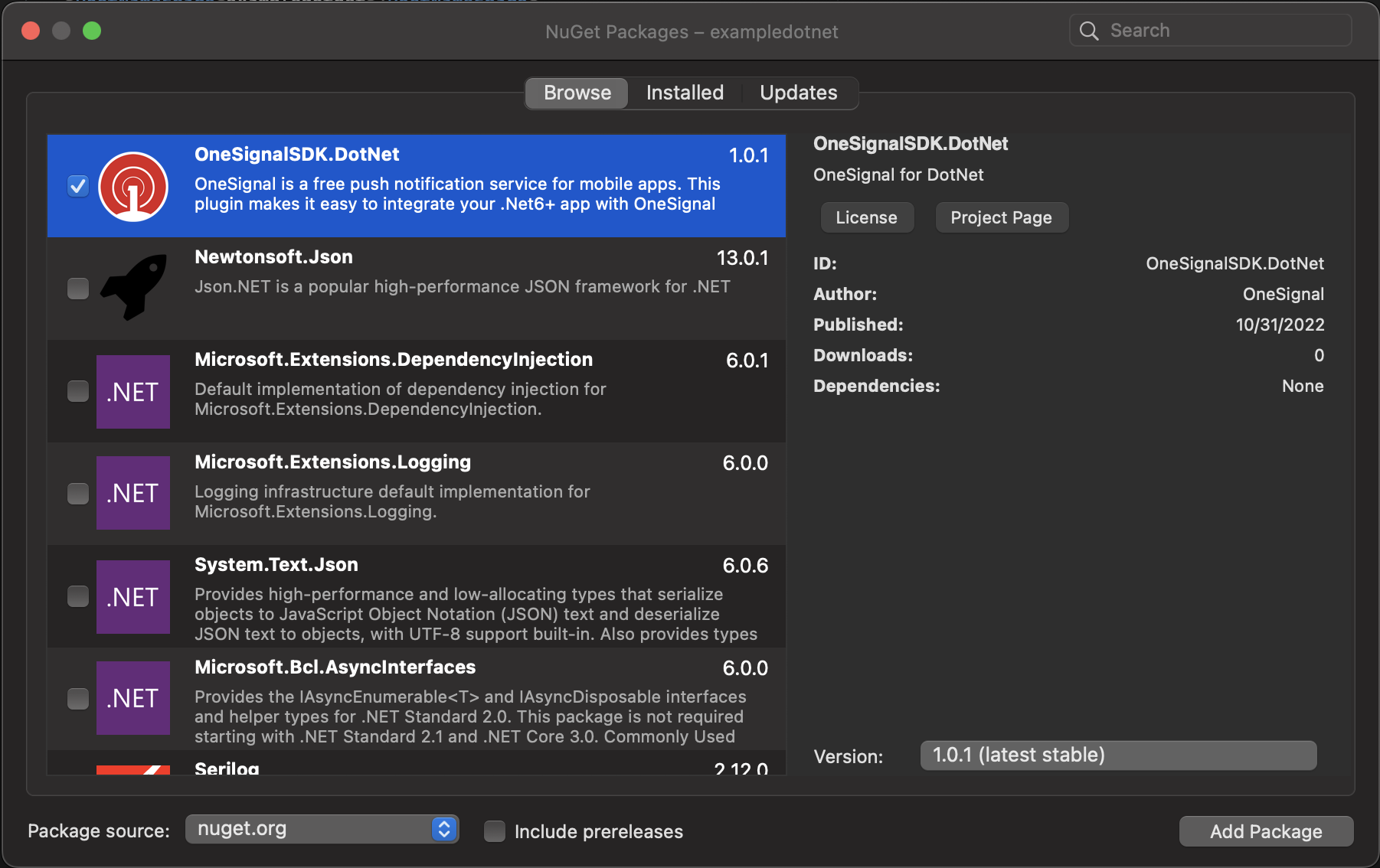Select the System.Text.Json package title
Screen dimensions: 1380x868
point(276,565)
